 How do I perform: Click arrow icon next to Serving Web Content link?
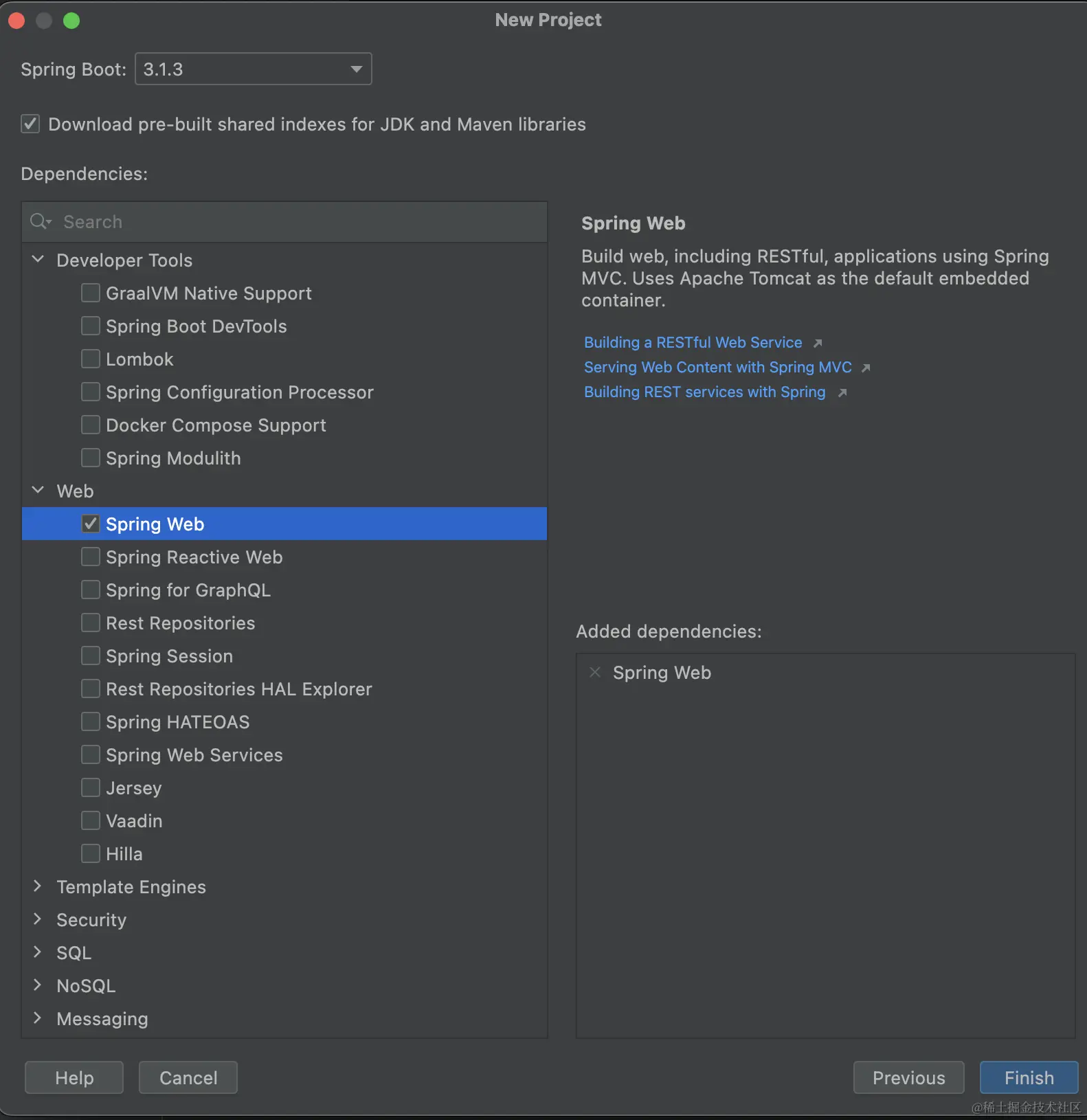coord(866,368)
